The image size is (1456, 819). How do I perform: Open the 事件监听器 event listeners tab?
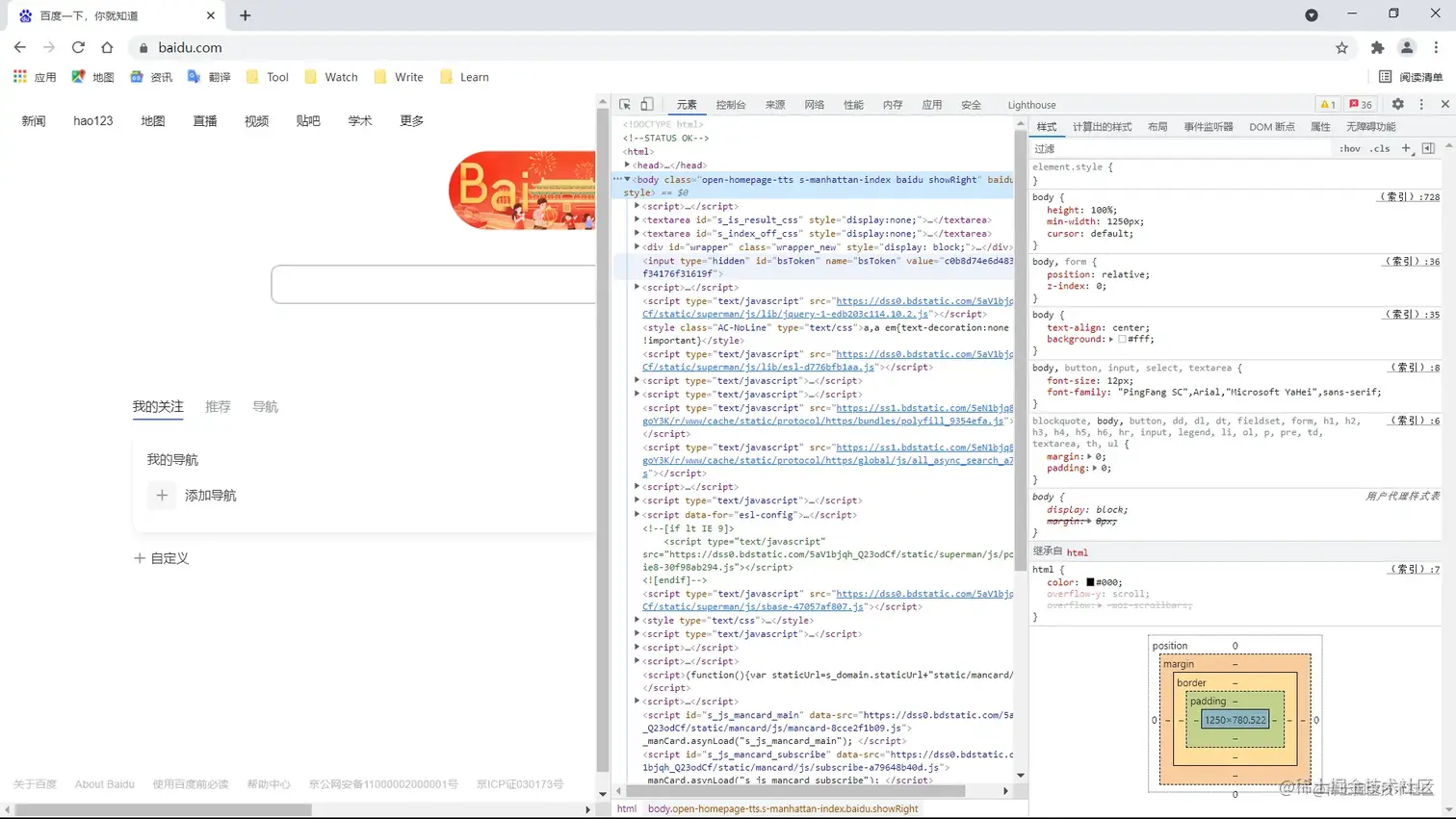(1209, 127)
